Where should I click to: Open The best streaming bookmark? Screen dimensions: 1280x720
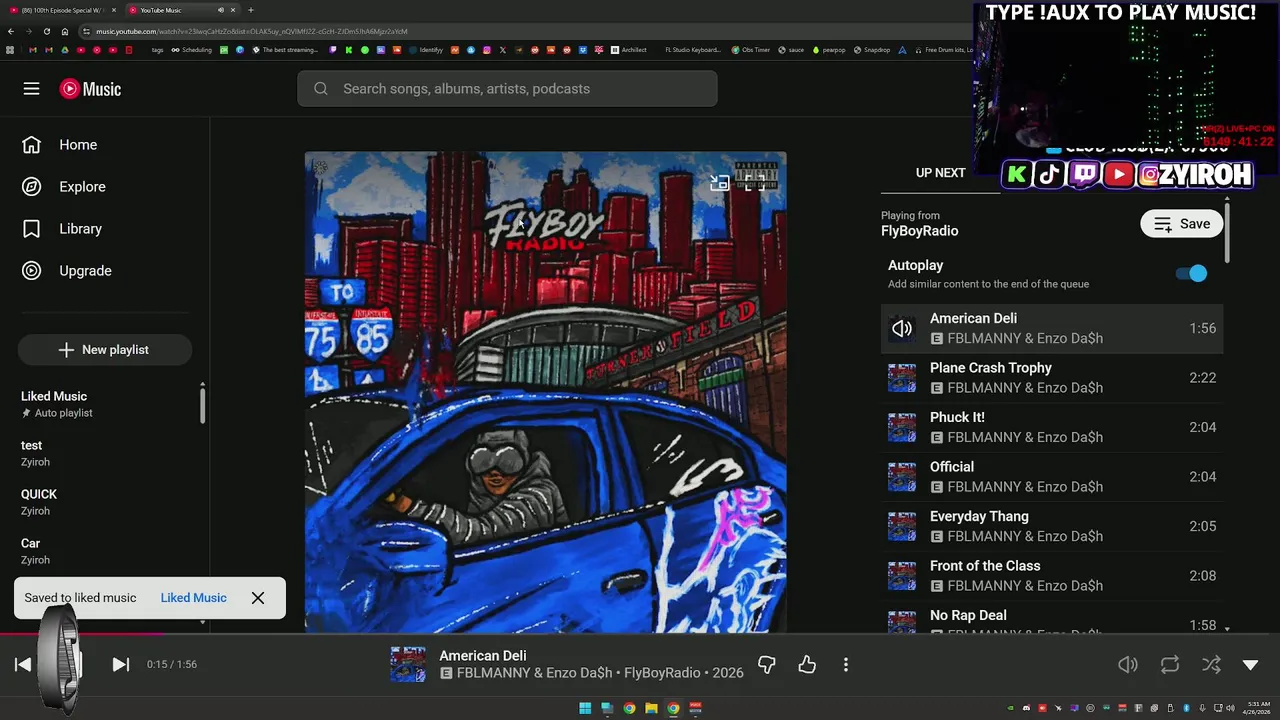tap(285, 50)
